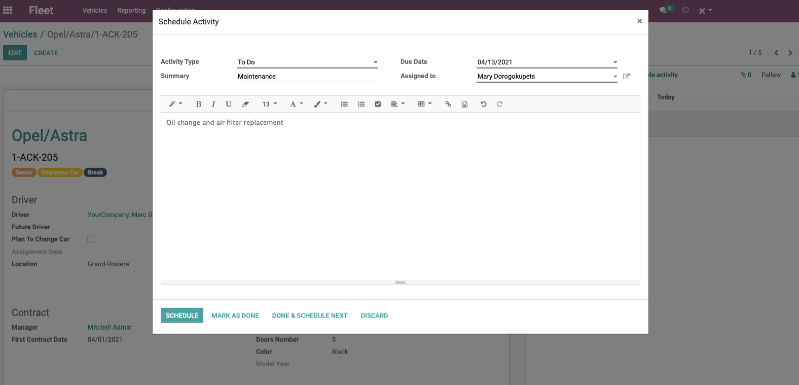Viewport: 799px width, 385px height.
Task: Click the 1-ACK-205 license plate text
Action: (35, 158)
